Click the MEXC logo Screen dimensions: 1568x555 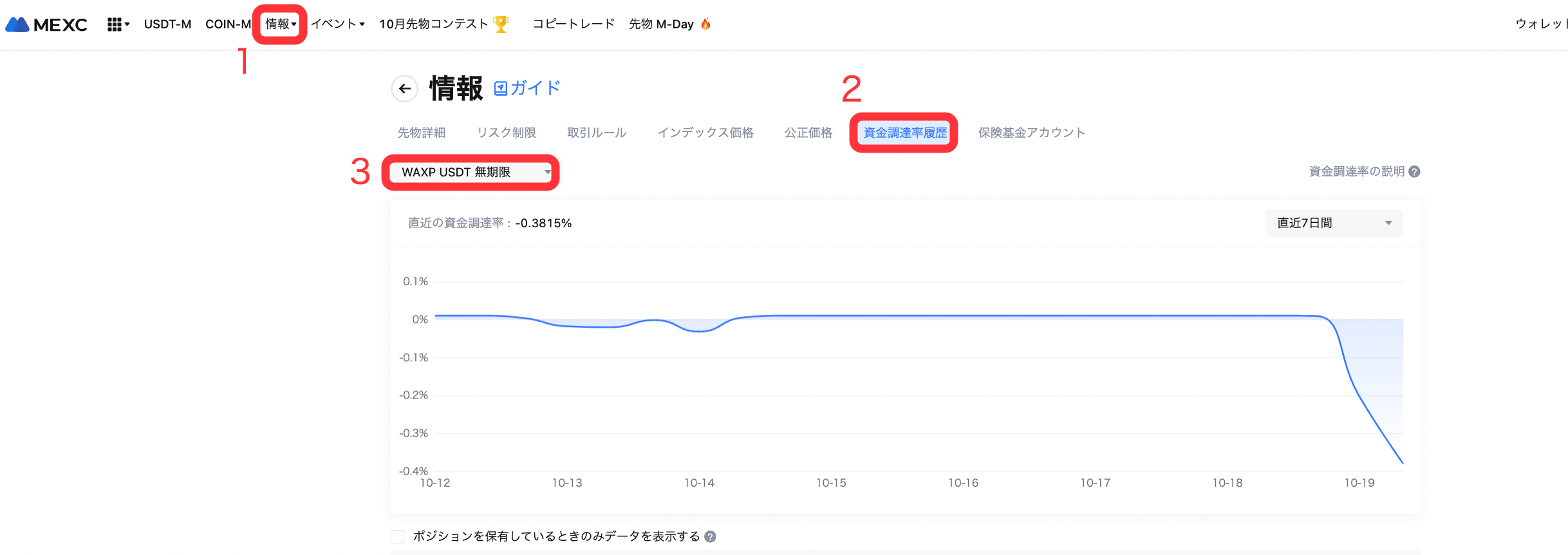point(46,24)
